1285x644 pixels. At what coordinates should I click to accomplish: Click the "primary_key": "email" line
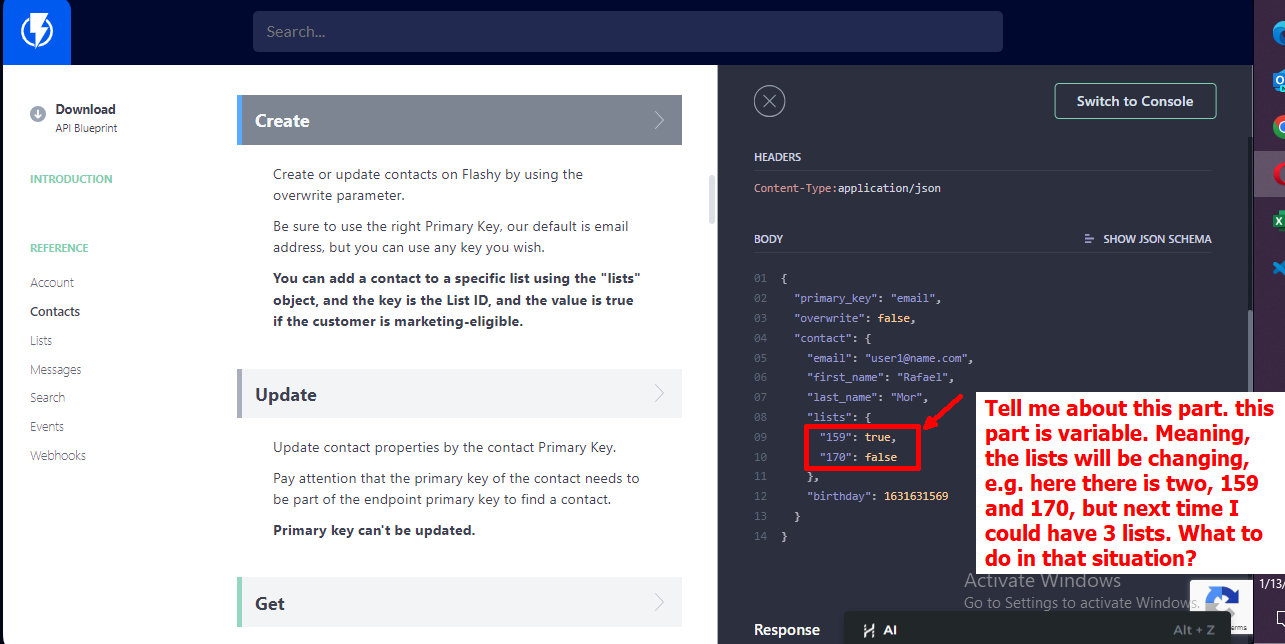868,298
